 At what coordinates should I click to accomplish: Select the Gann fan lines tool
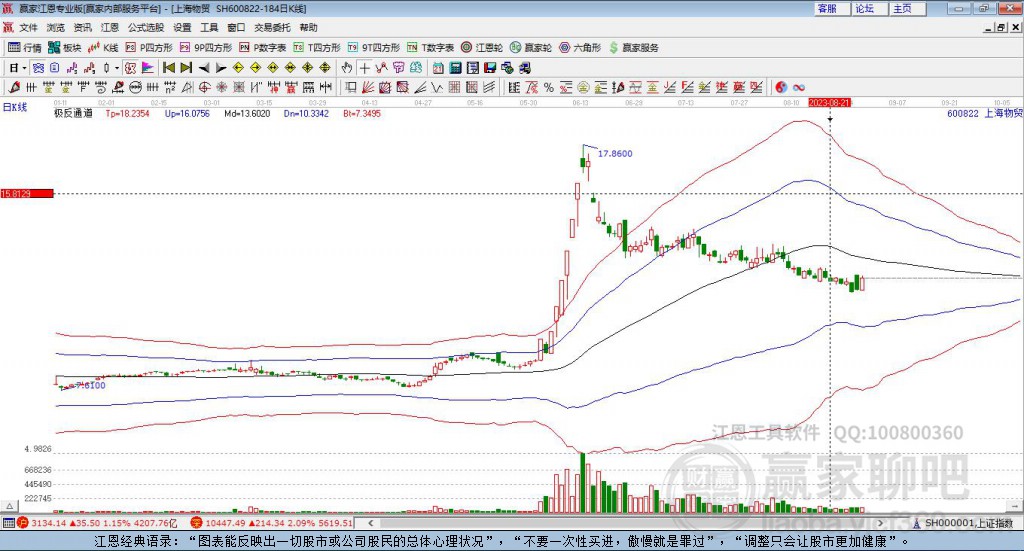(x=367, y=87)
